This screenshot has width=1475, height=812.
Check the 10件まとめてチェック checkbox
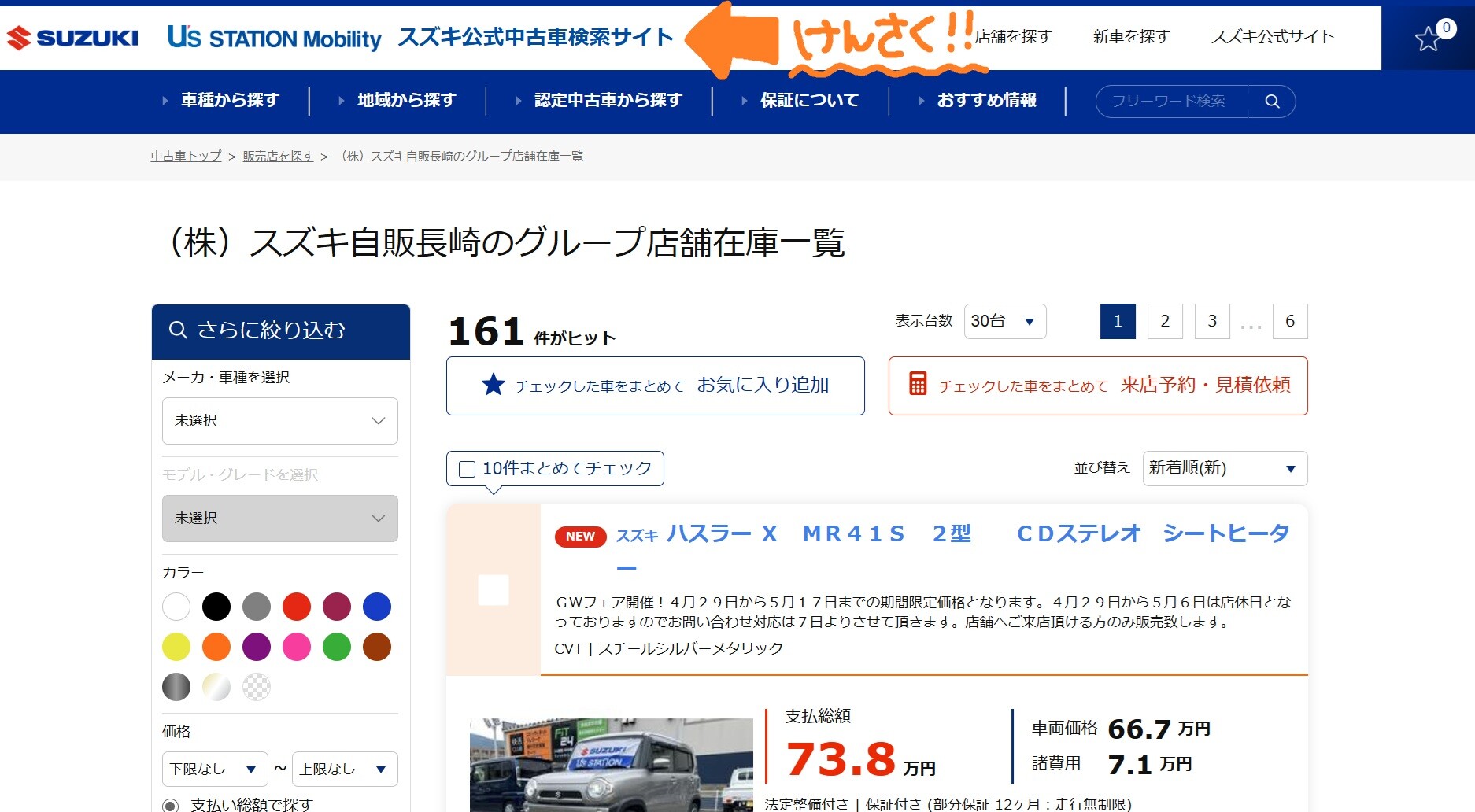coord(467,469)
